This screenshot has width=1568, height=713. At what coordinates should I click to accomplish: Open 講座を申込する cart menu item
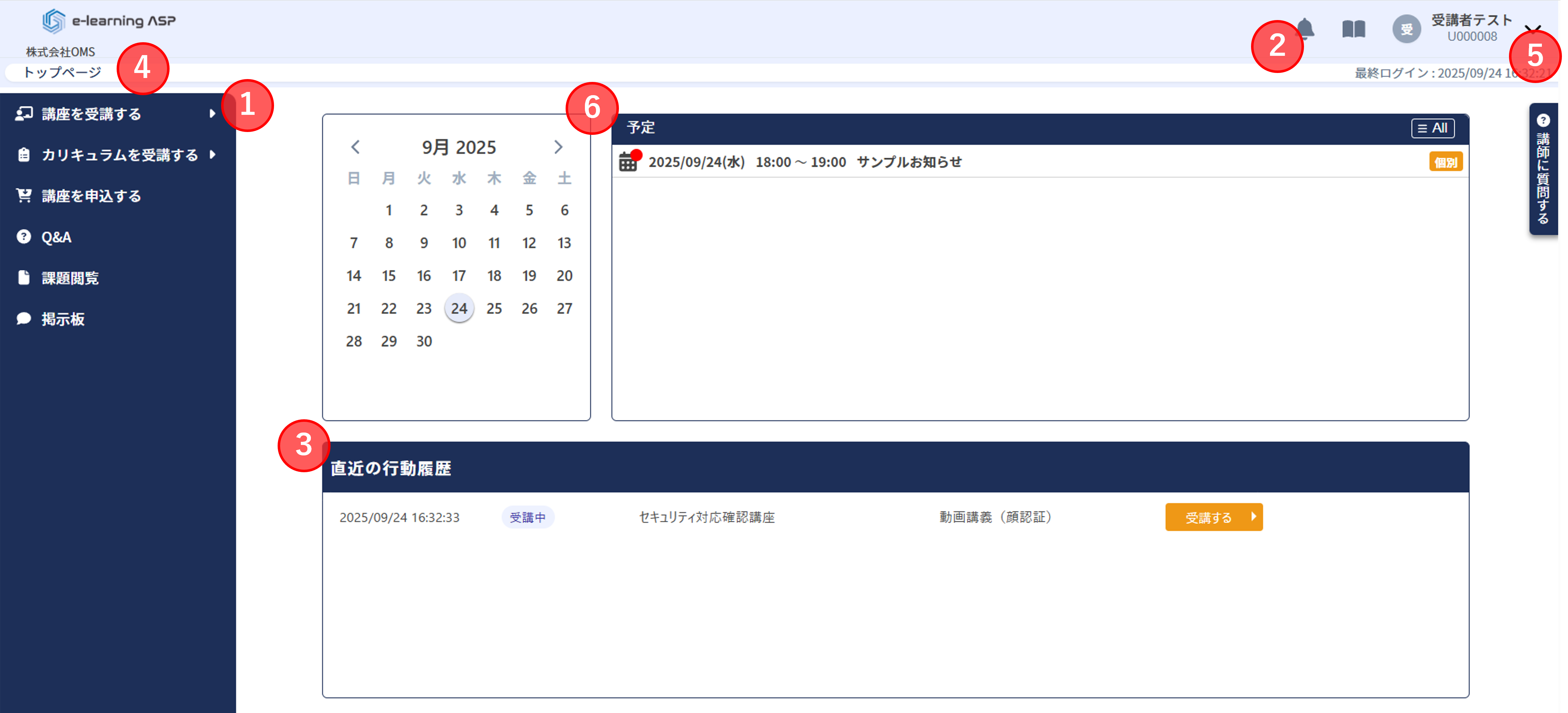click(91, 196)
